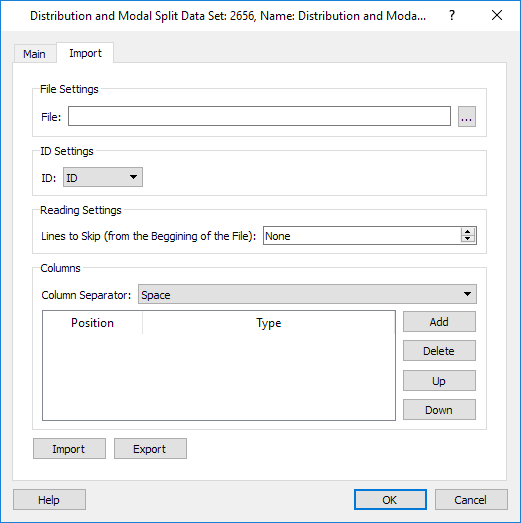This screenshot has height=523, width=521.
Task: Select the Import tab
Action: point(85,53)
